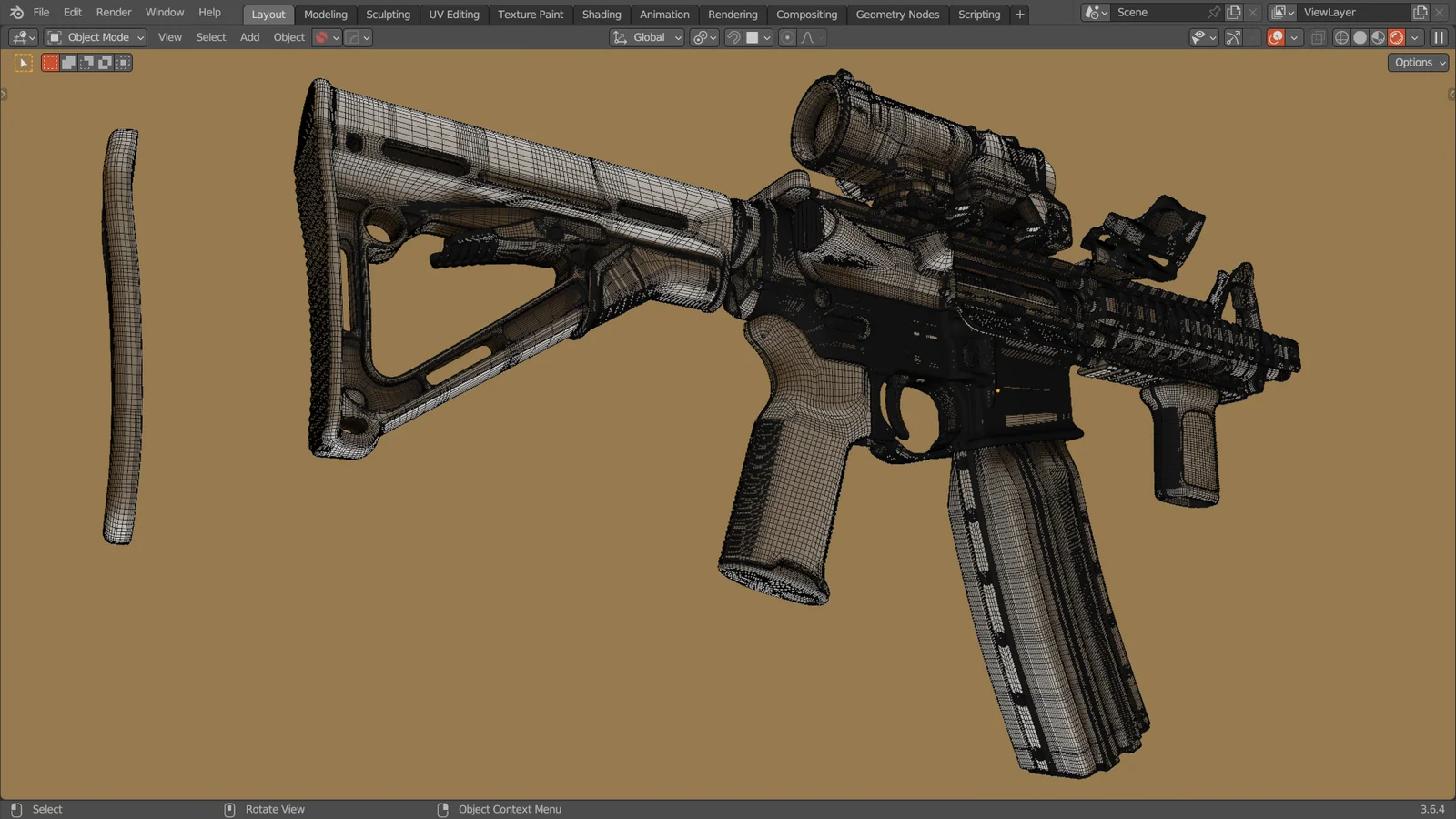Viewport: 1456px width, 819px height.
Task: Expand the Options dropdown in the viewport
Action: coord(1416,62)
